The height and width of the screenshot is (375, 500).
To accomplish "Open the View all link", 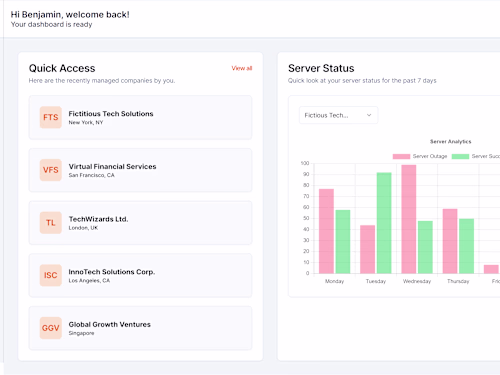I will (x=242, y=68).
